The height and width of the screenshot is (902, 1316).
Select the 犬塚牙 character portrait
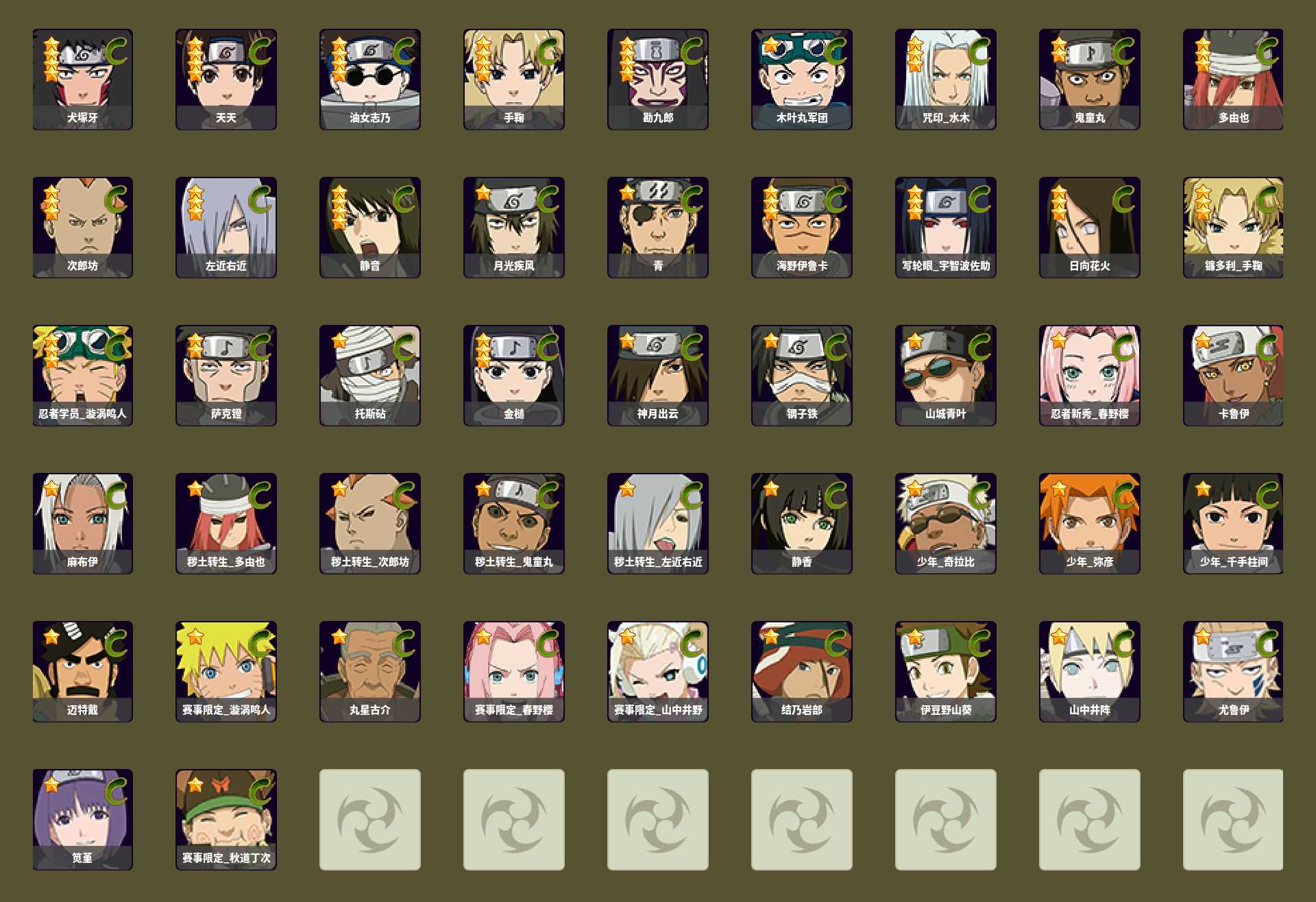pos(82,79)
